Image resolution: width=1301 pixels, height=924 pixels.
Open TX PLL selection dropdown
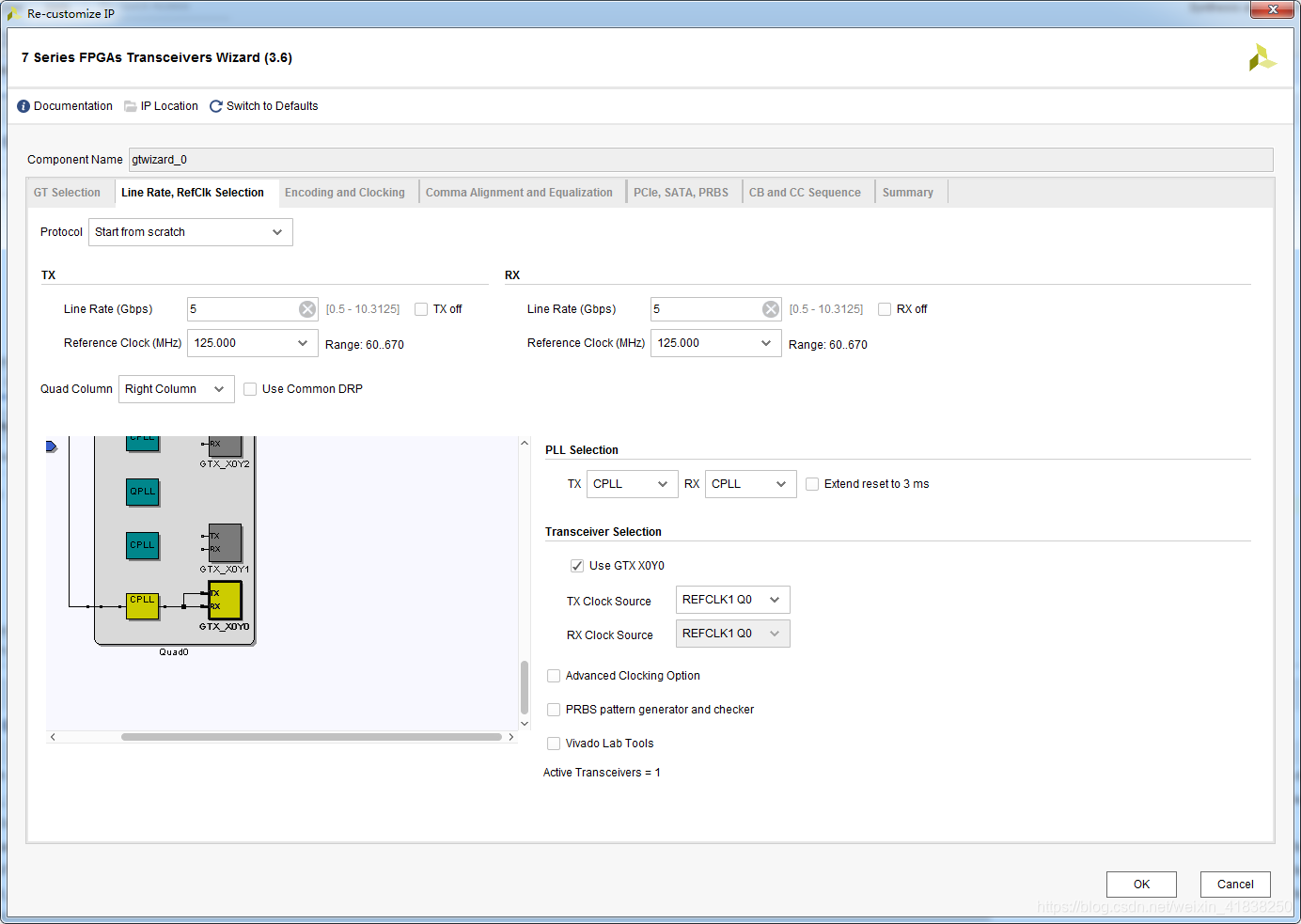click(633, 484)
